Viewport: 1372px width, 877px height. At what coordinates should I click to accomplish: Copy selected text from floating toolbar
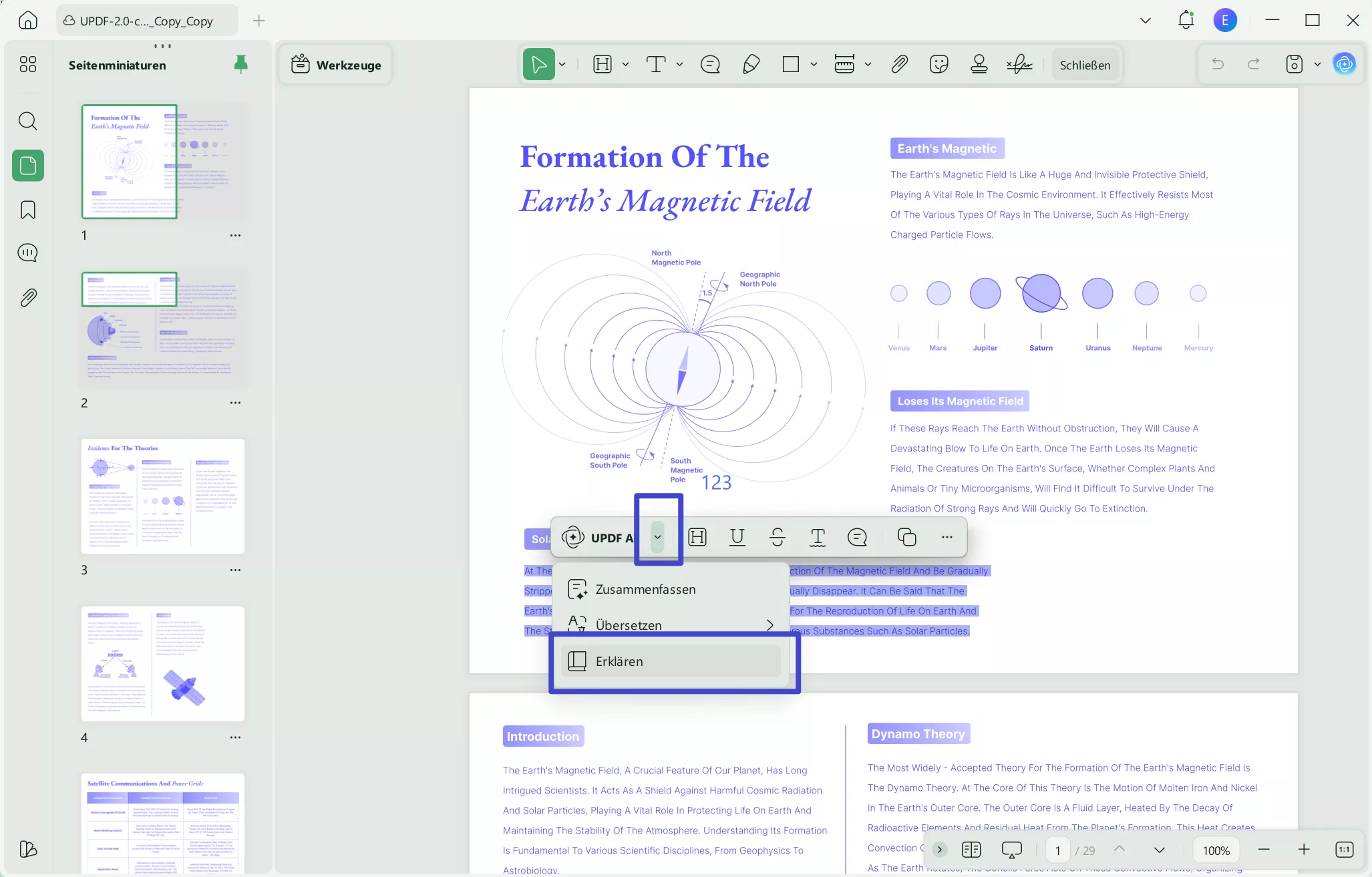click(906, 537)
